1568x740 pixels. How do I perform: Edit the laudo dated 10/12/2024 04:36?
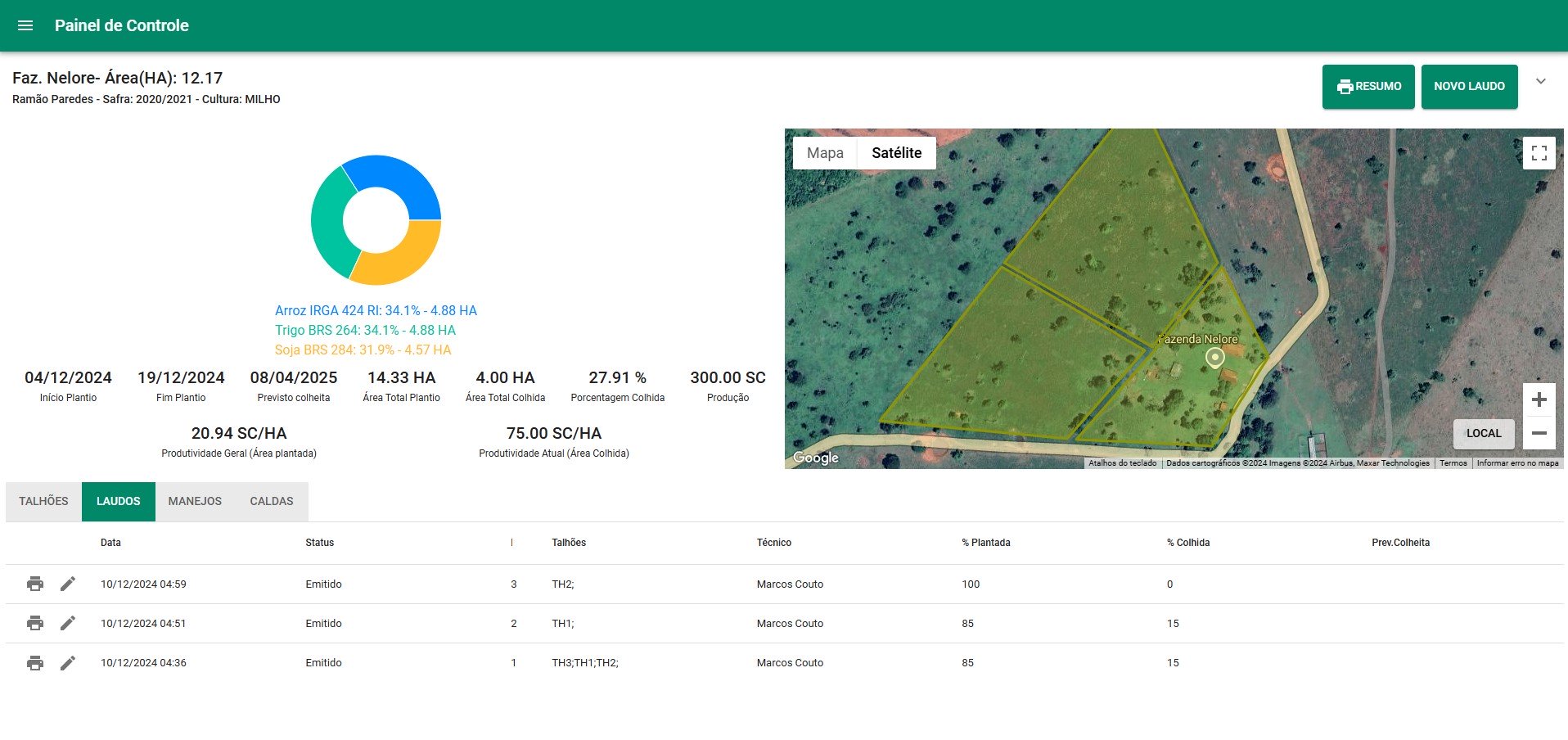68,662
